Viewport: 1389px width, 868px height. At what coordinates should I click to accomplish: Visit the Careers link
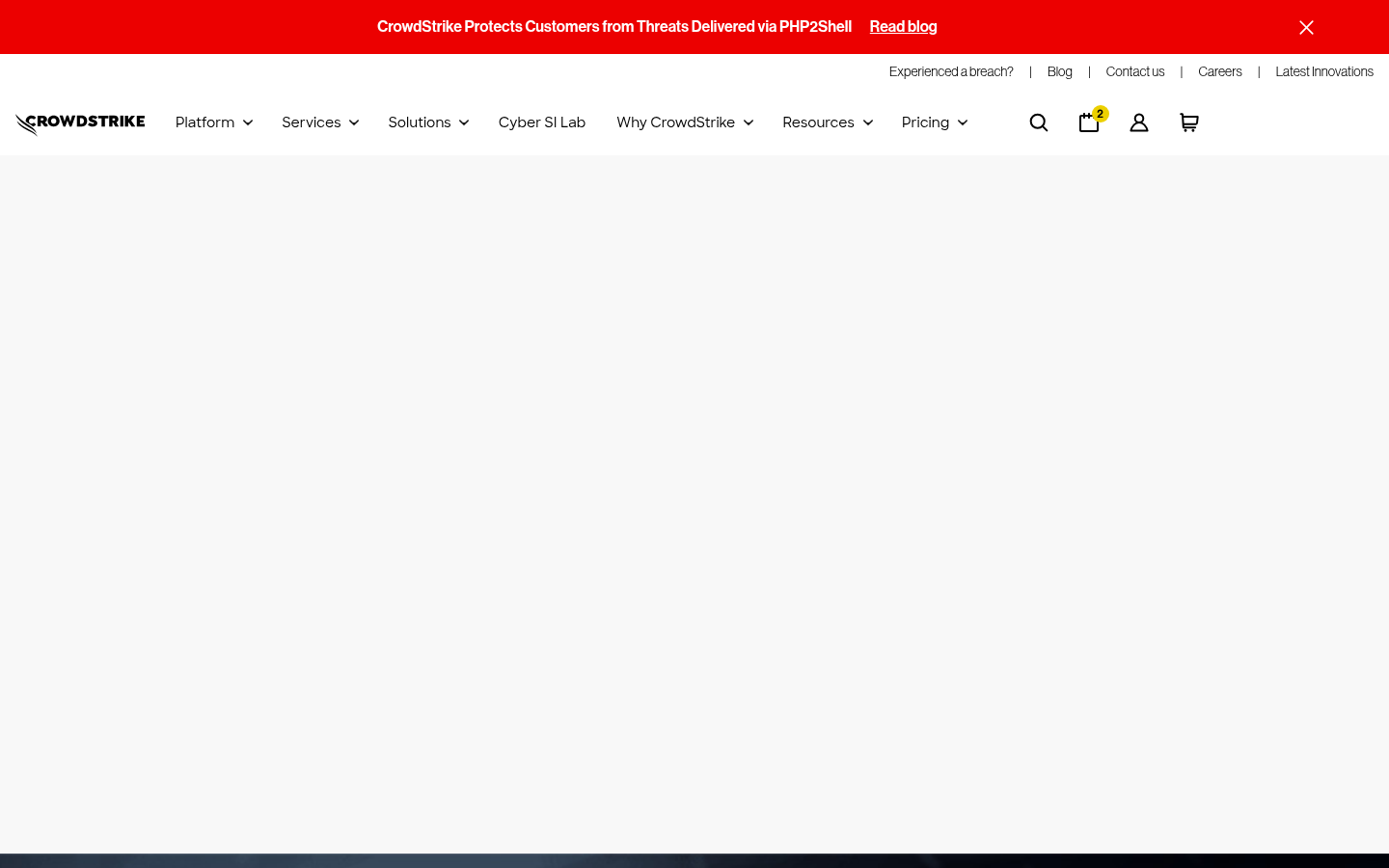click(x=1220, y=71)
